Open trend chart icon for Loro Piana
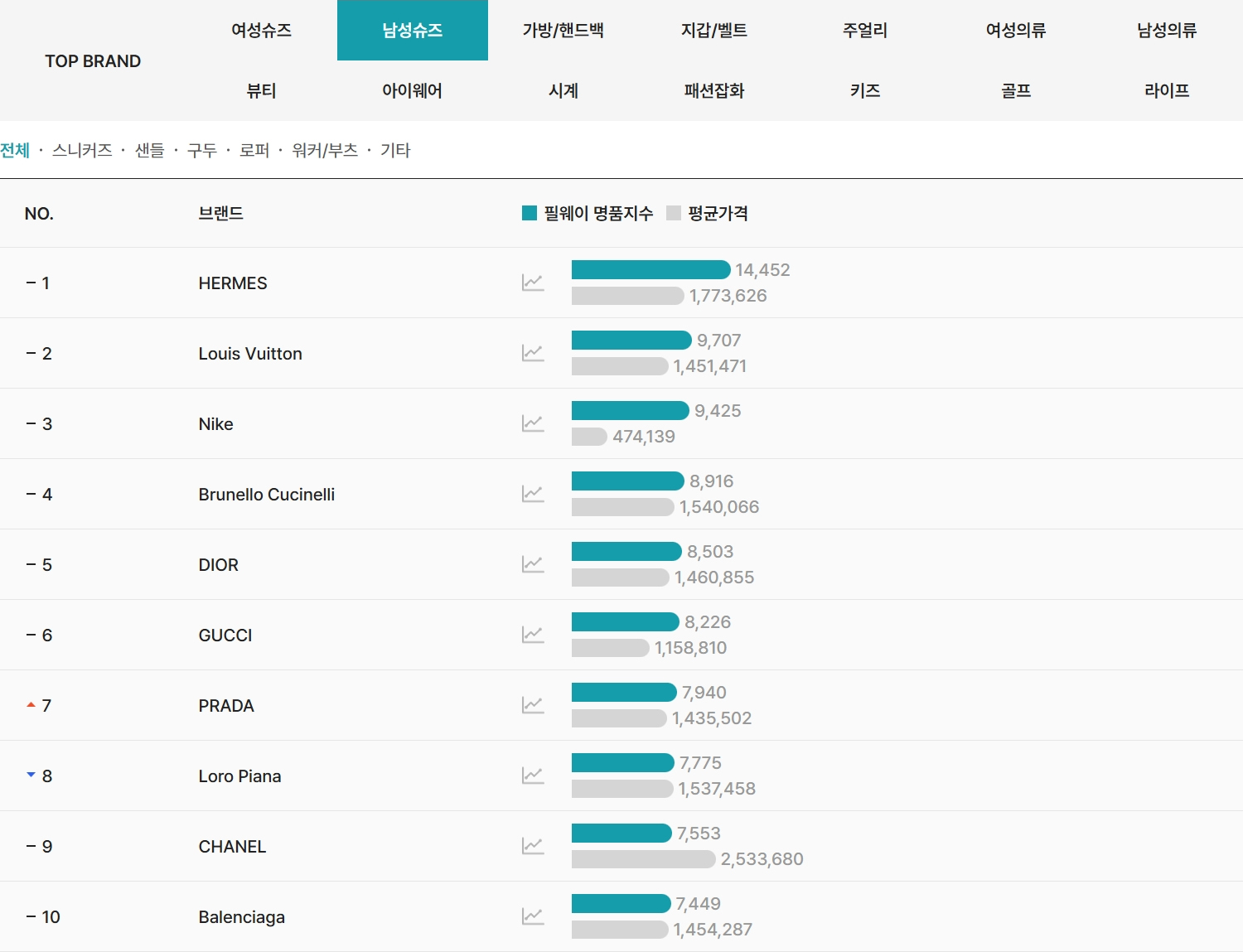 tap(533, 776)
